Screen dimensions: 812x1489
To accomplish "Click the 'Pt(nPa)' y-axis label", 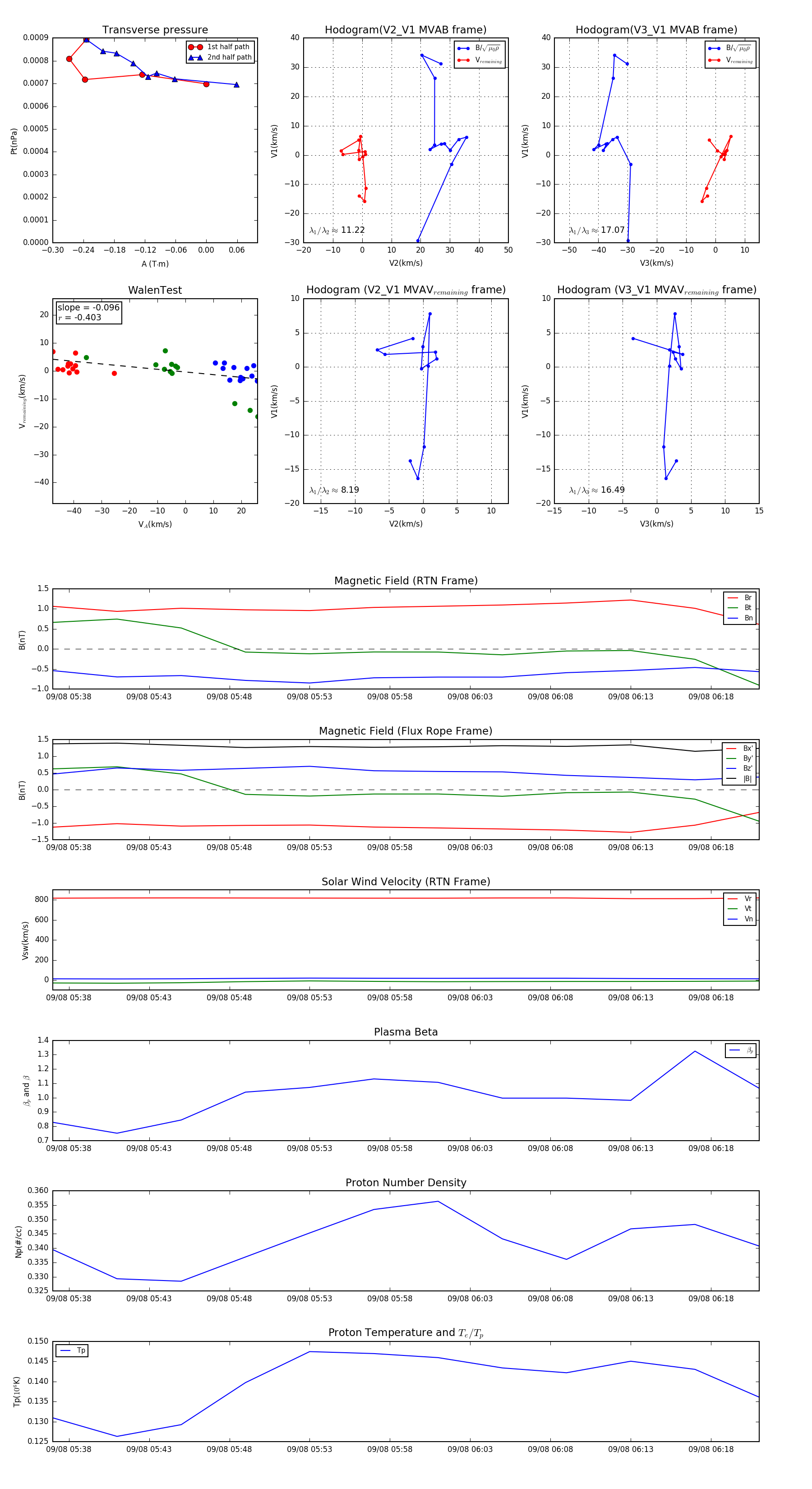I will [14, 140].
